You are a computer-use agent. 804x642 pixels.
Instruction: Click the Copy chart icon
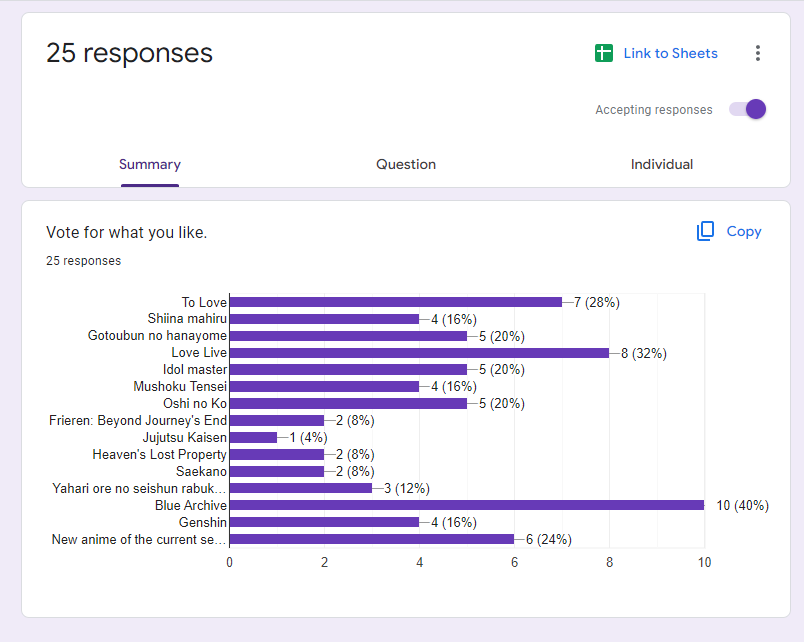(x=705, y=231)
